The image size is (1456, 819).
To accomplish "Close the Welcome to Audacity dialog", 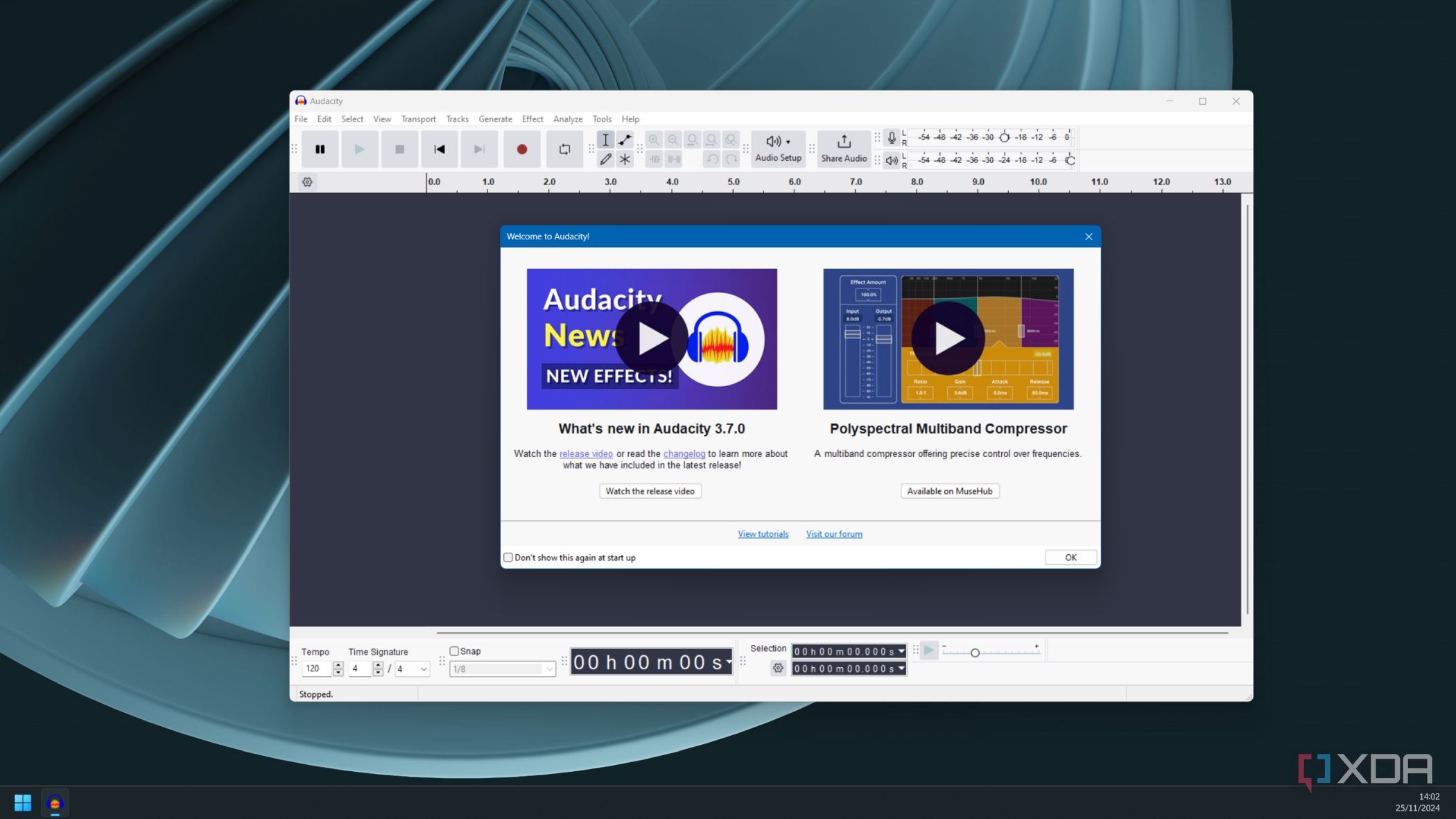I will click(1089, 236).
